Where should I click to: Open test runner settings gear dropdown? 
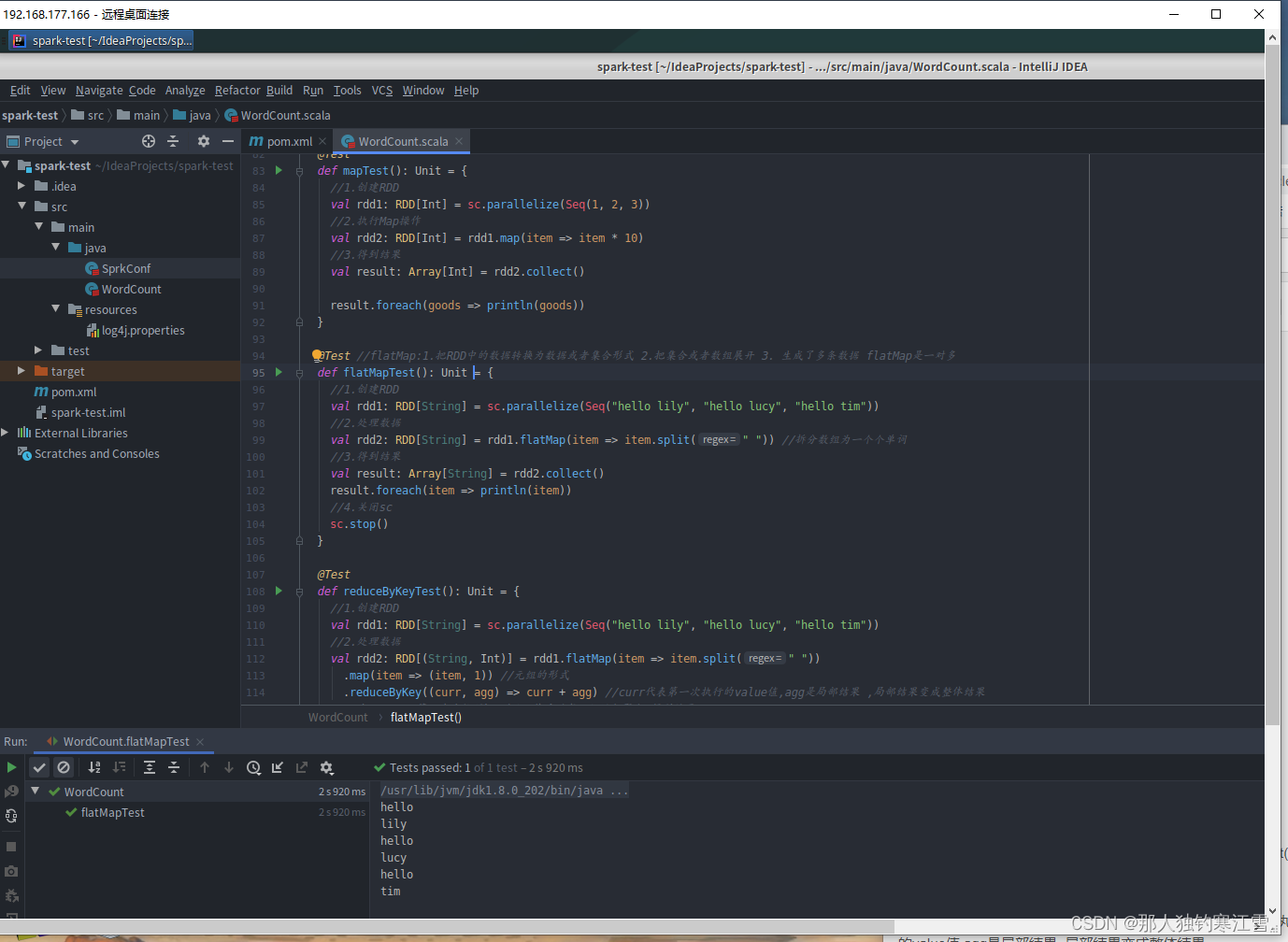pos(326,767)
